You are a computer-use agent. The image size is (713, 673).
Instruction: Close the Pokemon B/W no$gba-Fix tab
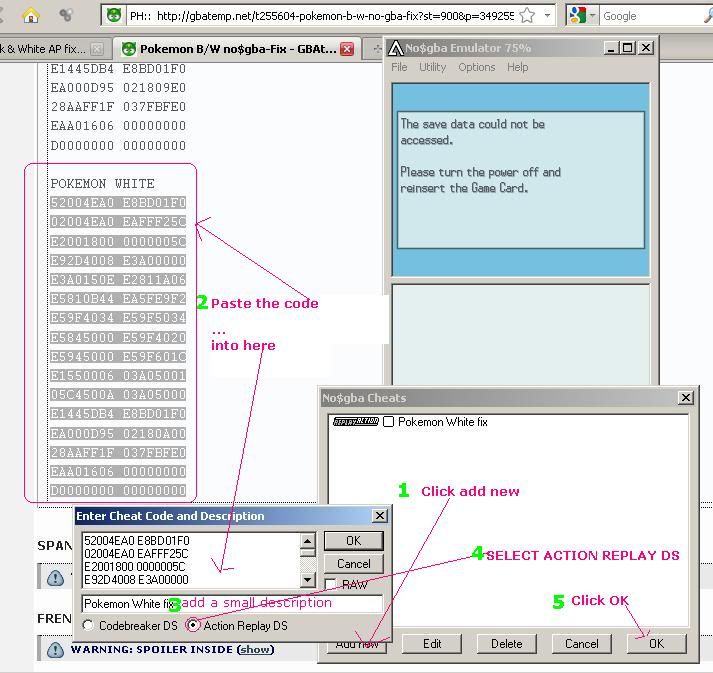click(347, 49)
